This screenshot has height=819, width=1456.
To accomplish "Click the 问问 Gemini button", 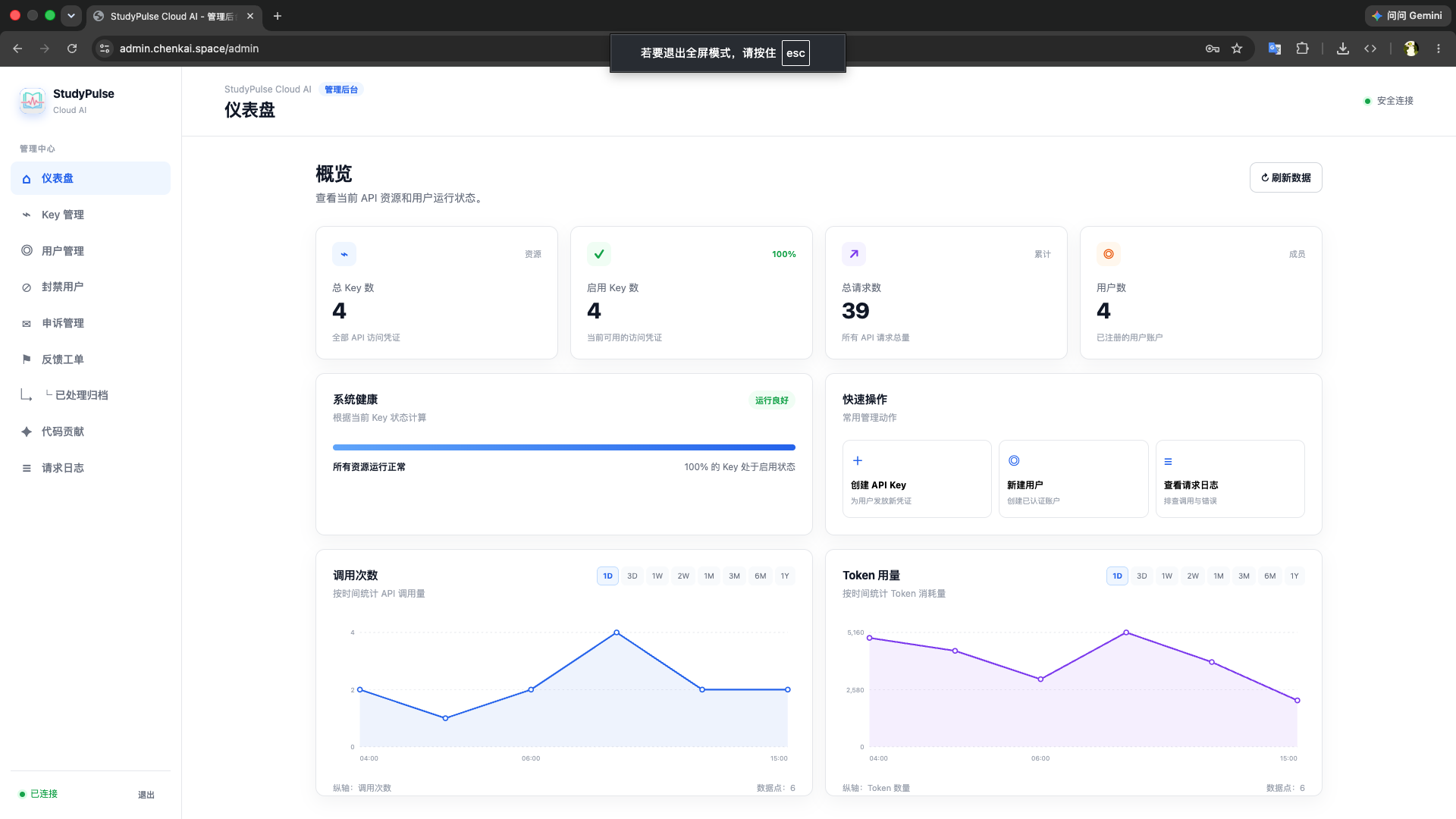I will point(1407,16).
